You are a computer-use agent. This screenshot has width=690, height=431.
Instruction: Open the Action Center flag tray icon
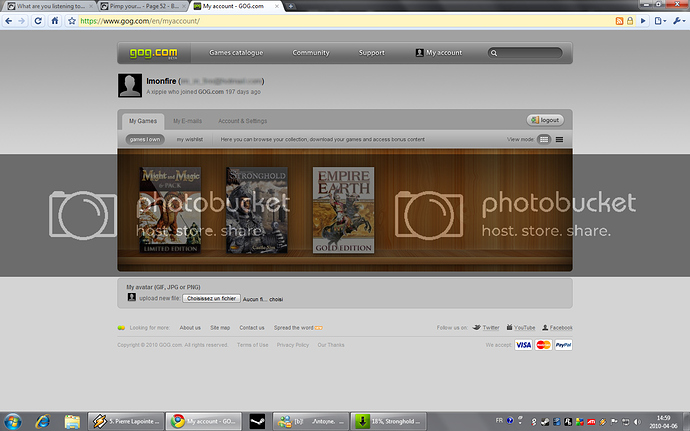coord(615,422)
